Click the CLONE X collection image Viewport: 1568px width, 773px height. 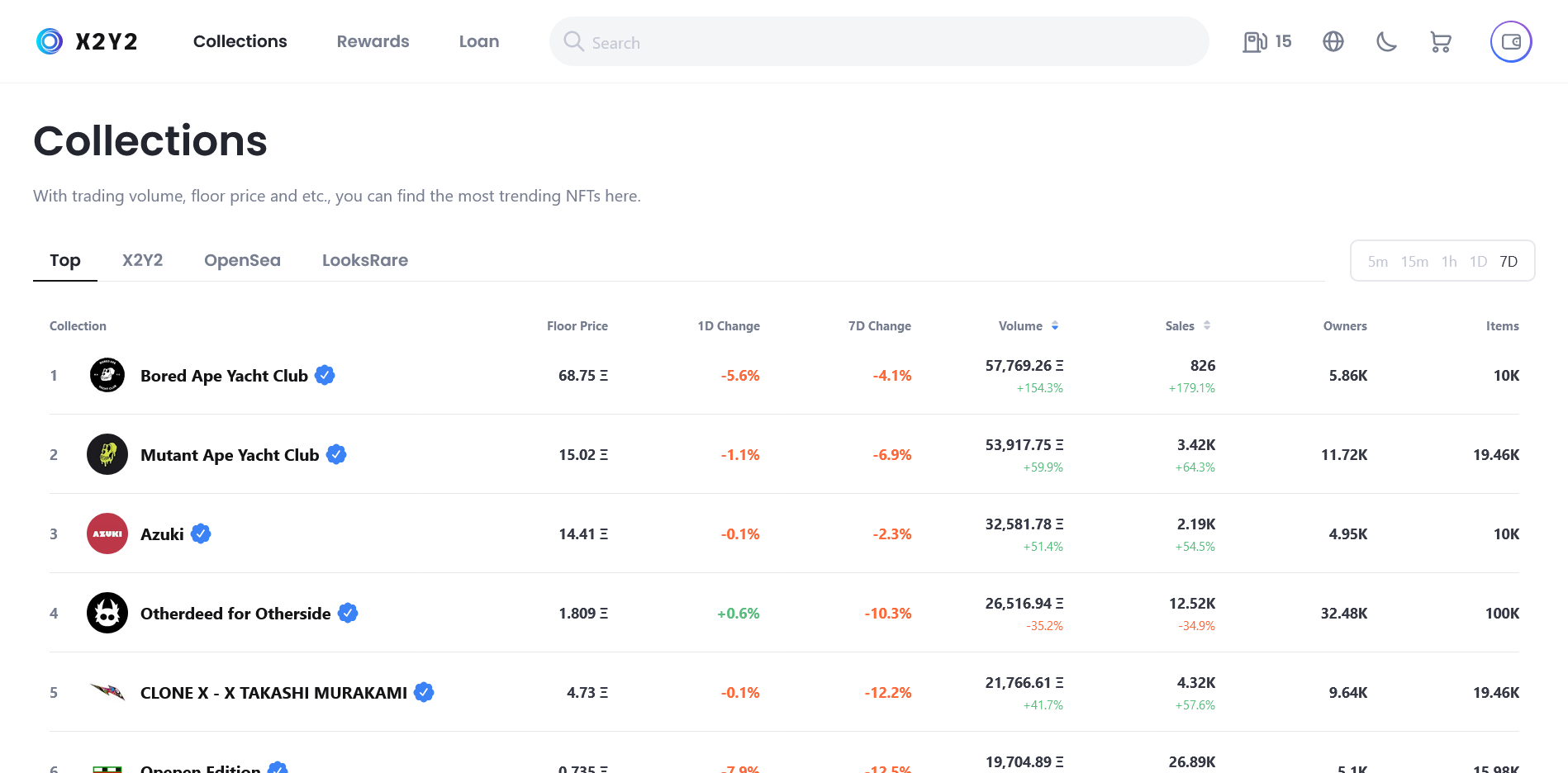point(107,692)
